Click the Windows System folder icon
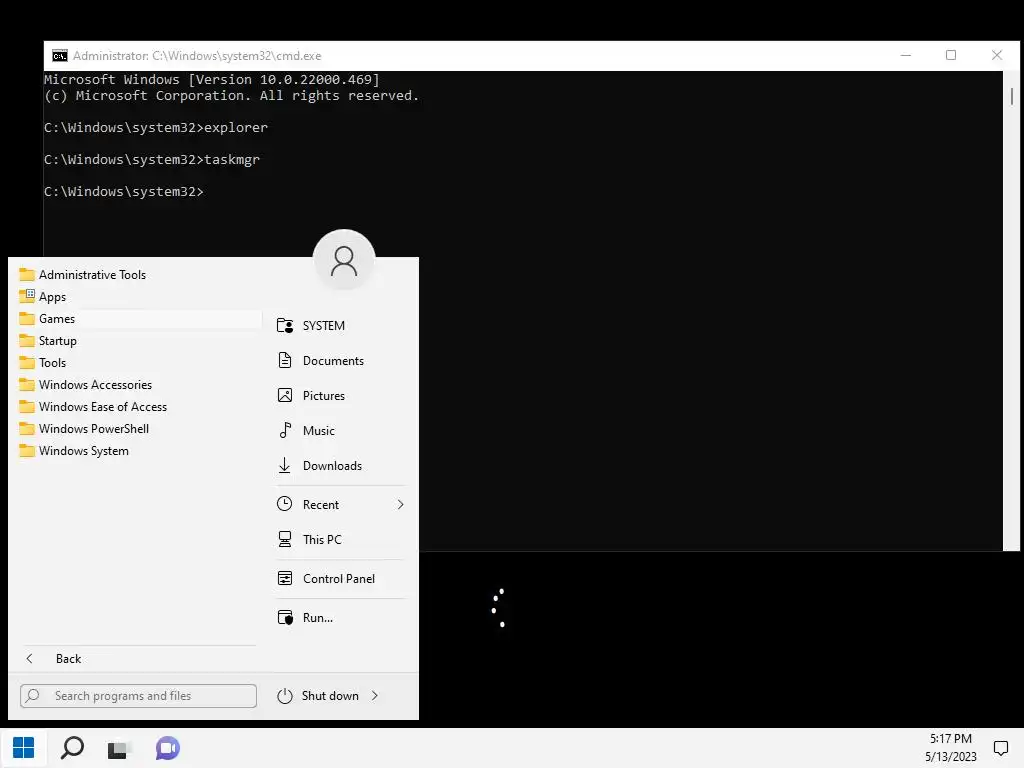This screenshot has width=1024, height=768. coord(27,451)
